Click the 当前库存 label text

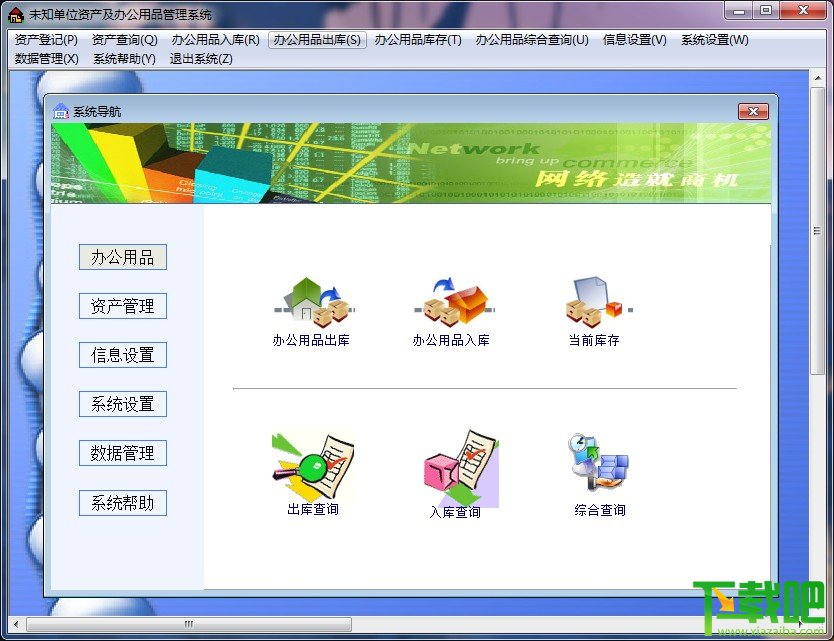click(594, 340)
